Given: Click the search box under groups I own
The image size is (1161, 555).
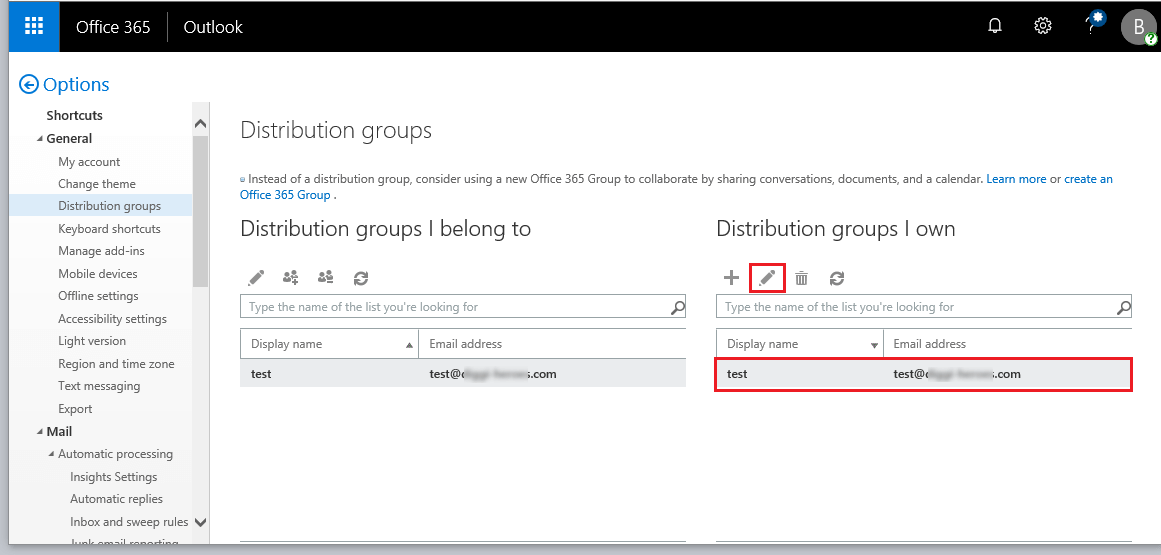Looking at the screenshot, I should pos(914,307).
